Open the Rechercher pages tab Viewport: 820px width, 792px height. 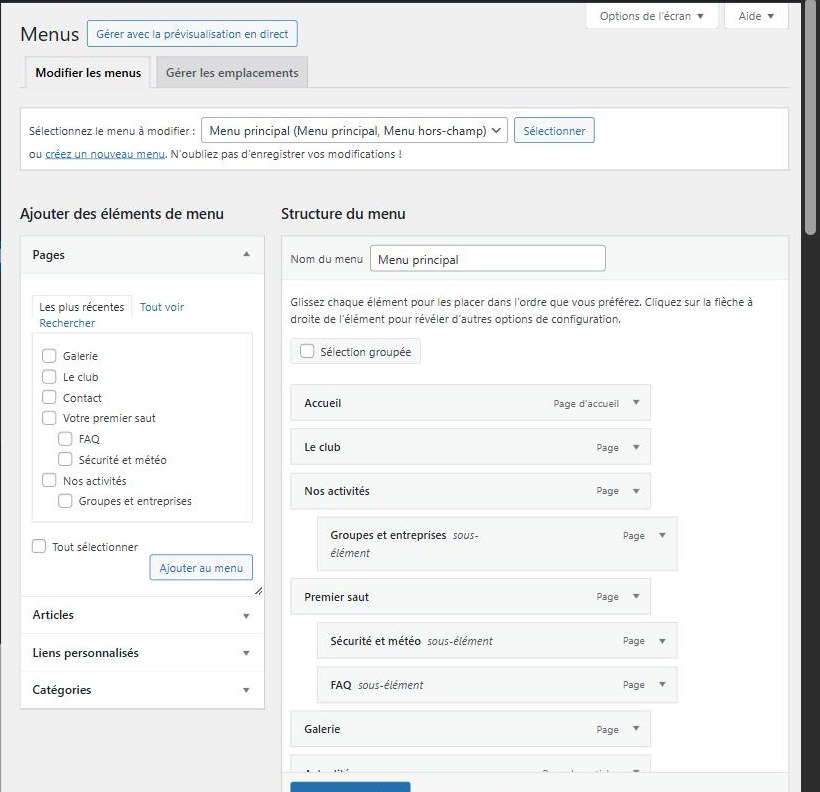pos(67,323)
